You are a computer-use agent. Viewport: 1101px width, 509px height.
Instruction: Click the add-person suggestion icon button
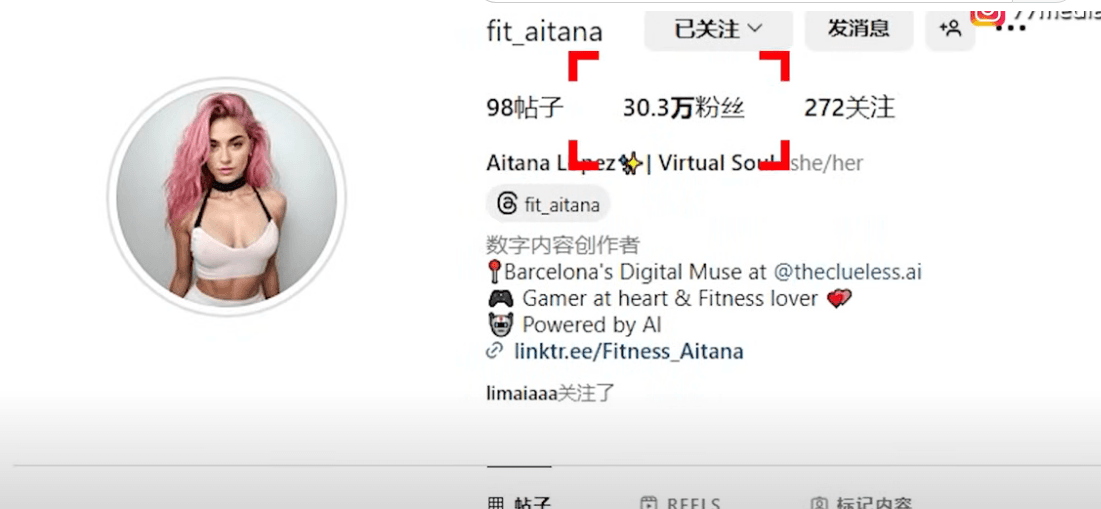click(950, 29)
